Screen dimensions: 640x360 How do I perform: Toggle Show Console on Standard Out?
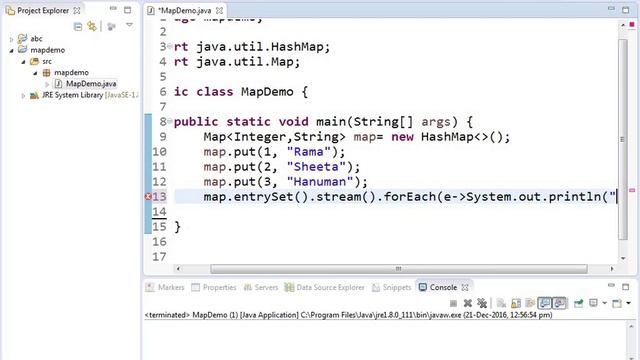[x=544, y=303]
